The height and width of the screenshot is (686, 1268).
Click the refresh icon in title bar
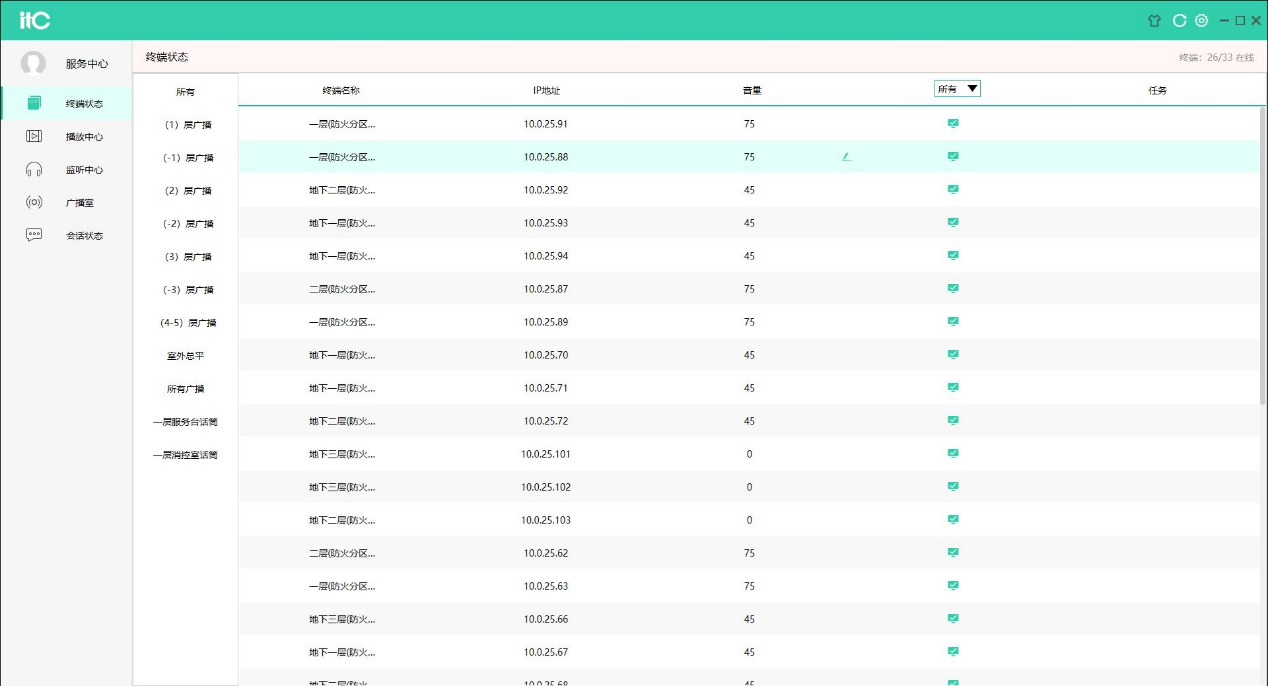pyautogui.click(x=1179, y=20)
